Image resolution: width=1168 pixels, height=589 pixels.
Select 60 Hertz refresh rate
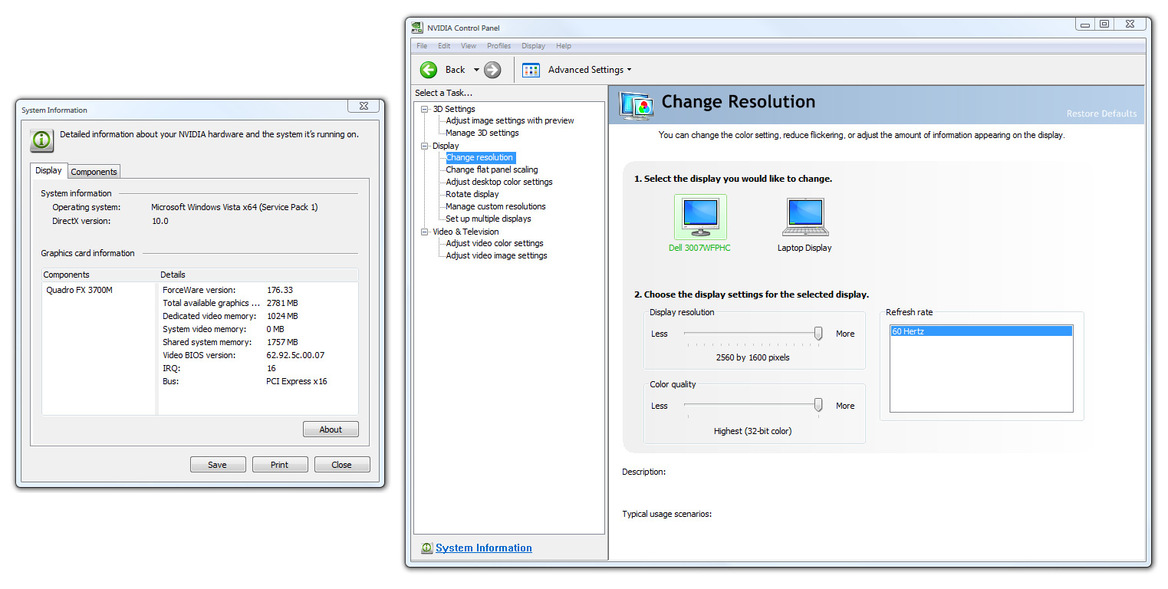tap(981, 331)
